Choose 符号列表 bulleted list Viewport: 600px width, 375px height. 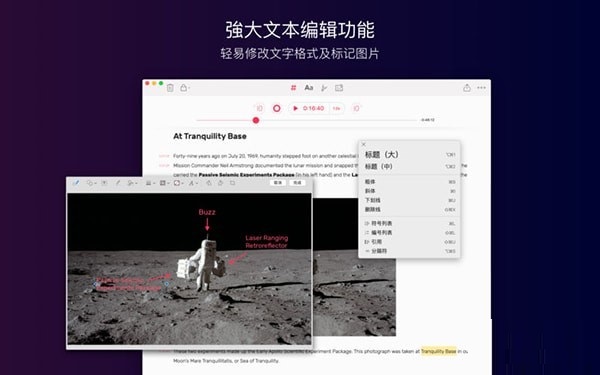(409, 223)
